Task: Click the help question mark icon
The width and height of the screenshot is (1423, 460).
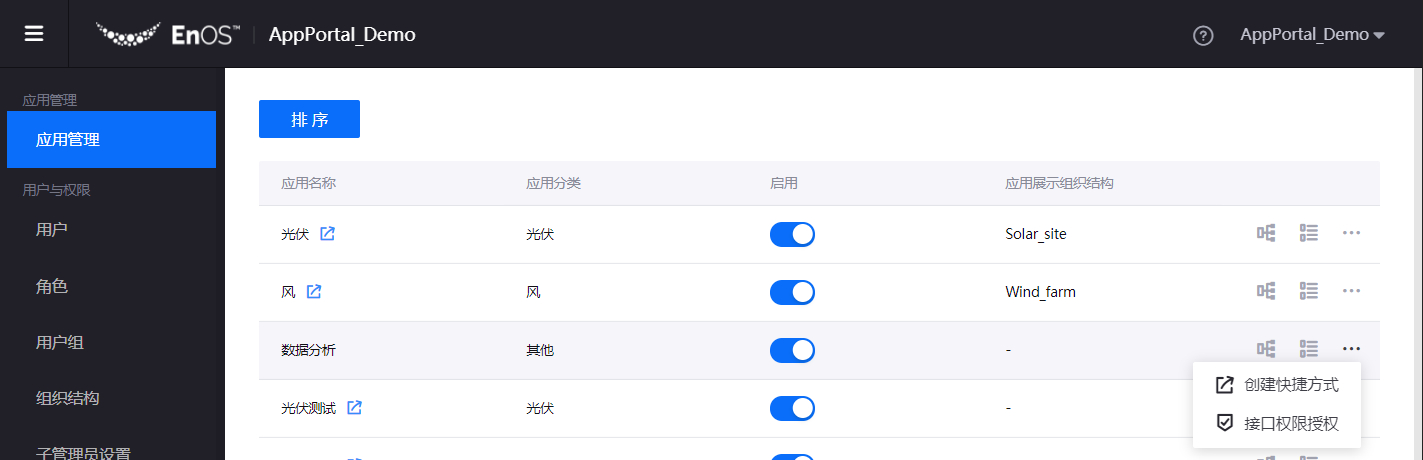Action: [1203, 35]
